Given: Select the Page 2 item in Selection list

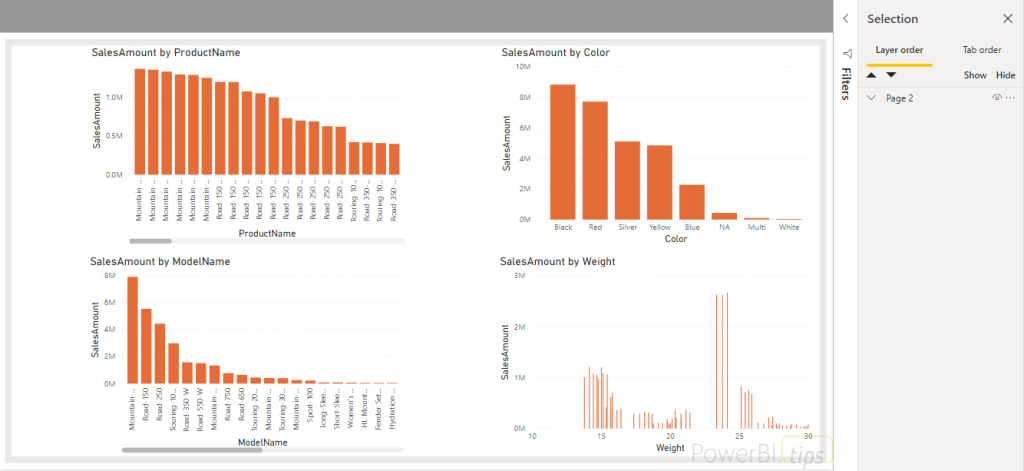Looking at the screenshot, I should 900,98.
